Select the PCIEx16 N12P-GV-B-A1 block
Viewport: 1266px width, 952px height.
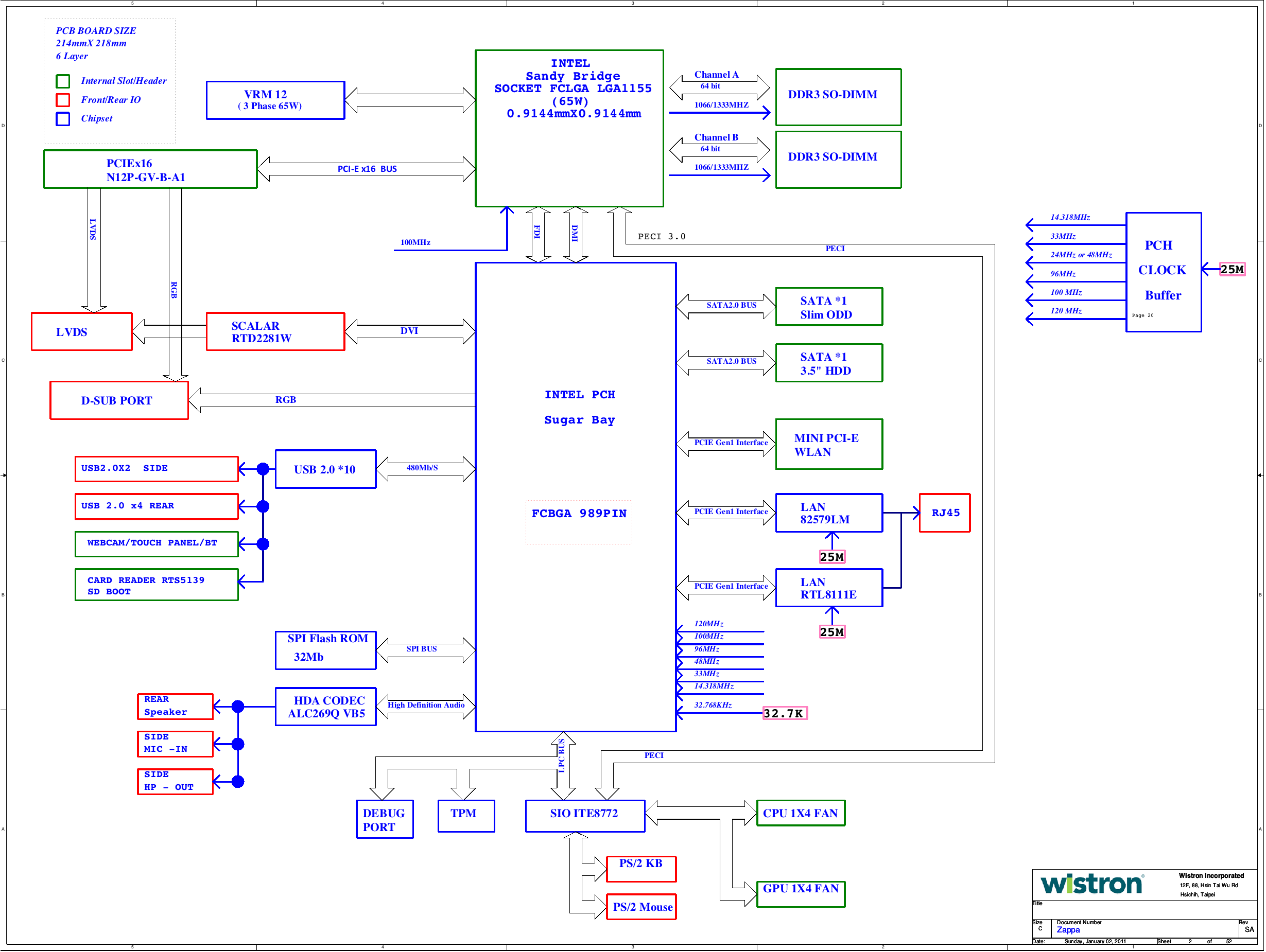coord(150,169)
